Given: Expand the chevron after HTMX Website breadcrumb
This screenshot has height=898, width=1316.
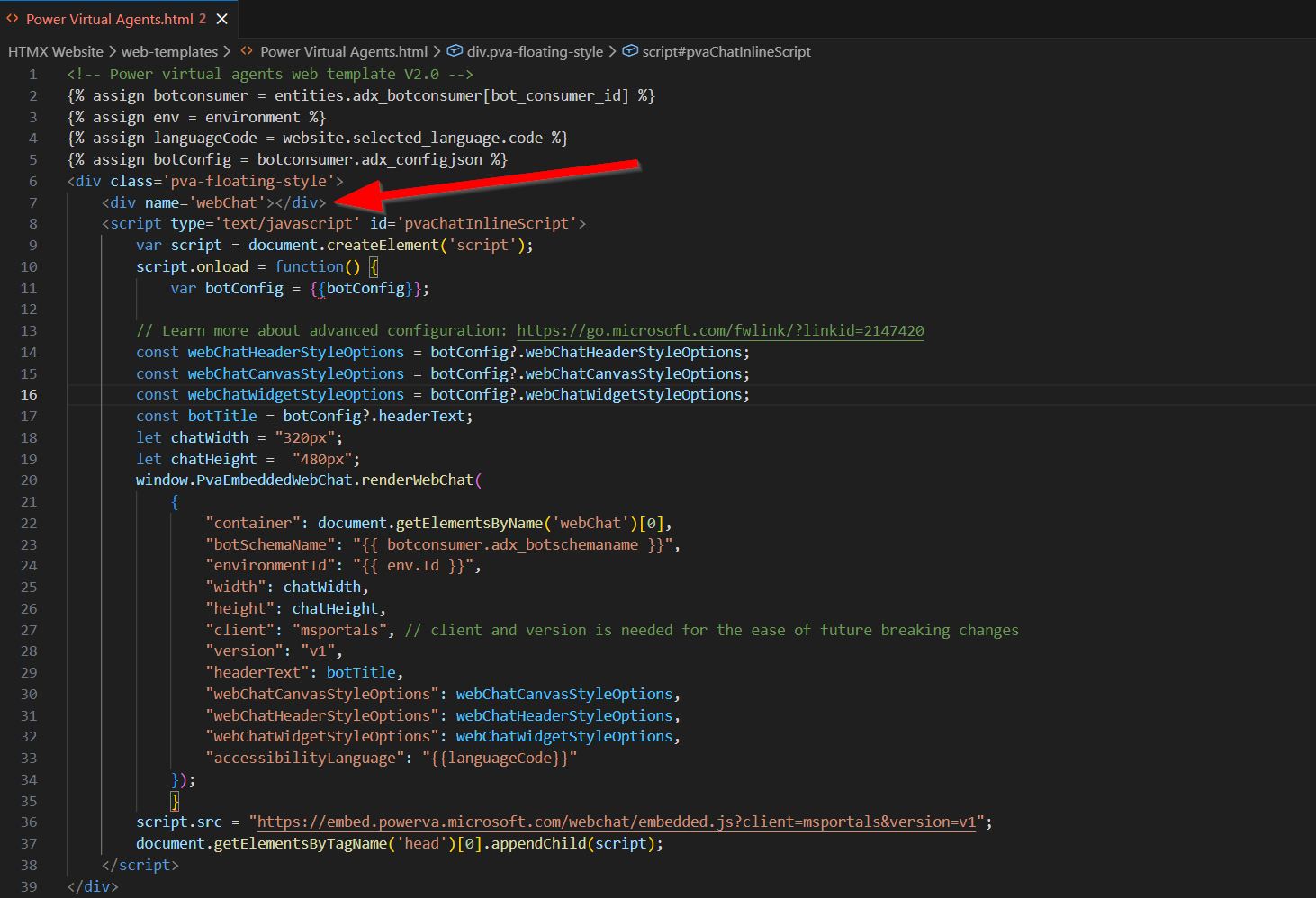Looking at the screenshot, I should pyautogui.click(x=114, y=51).
